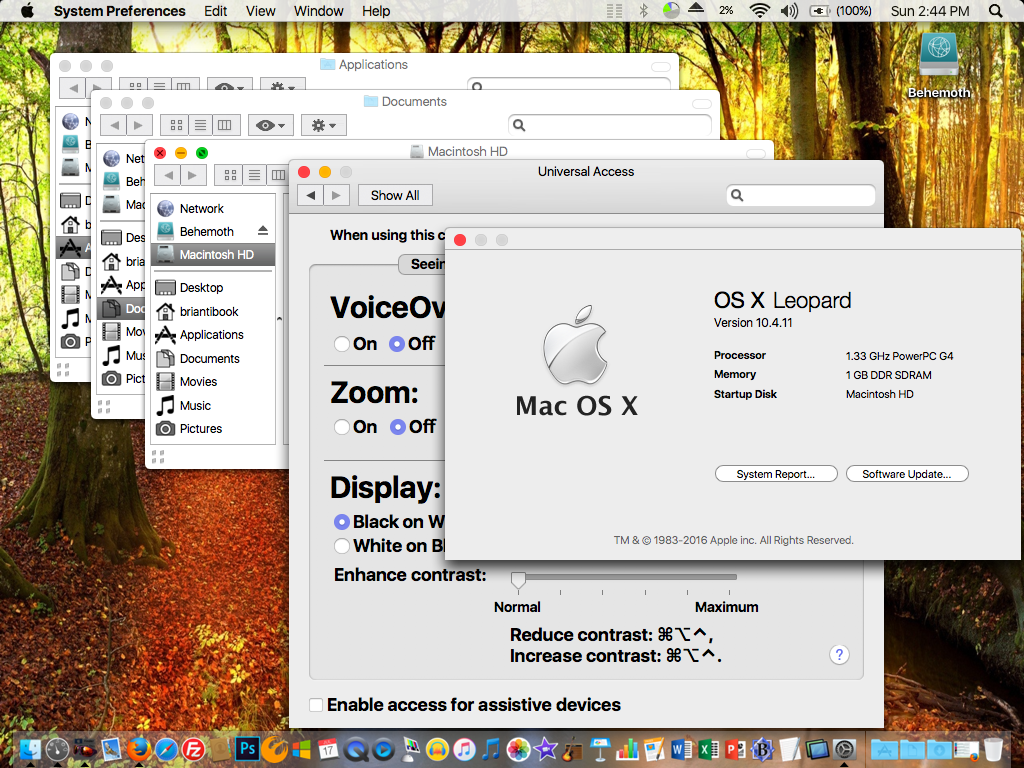Open briantibook home folder in sidebar

point(213,312)
